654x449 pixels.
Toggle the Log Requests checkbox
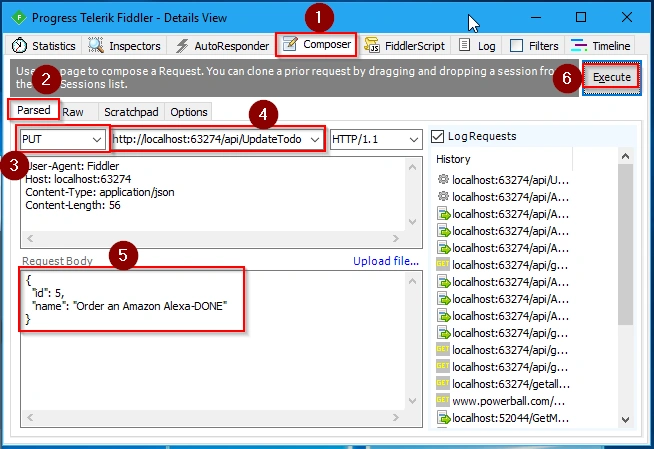[437, 136]
